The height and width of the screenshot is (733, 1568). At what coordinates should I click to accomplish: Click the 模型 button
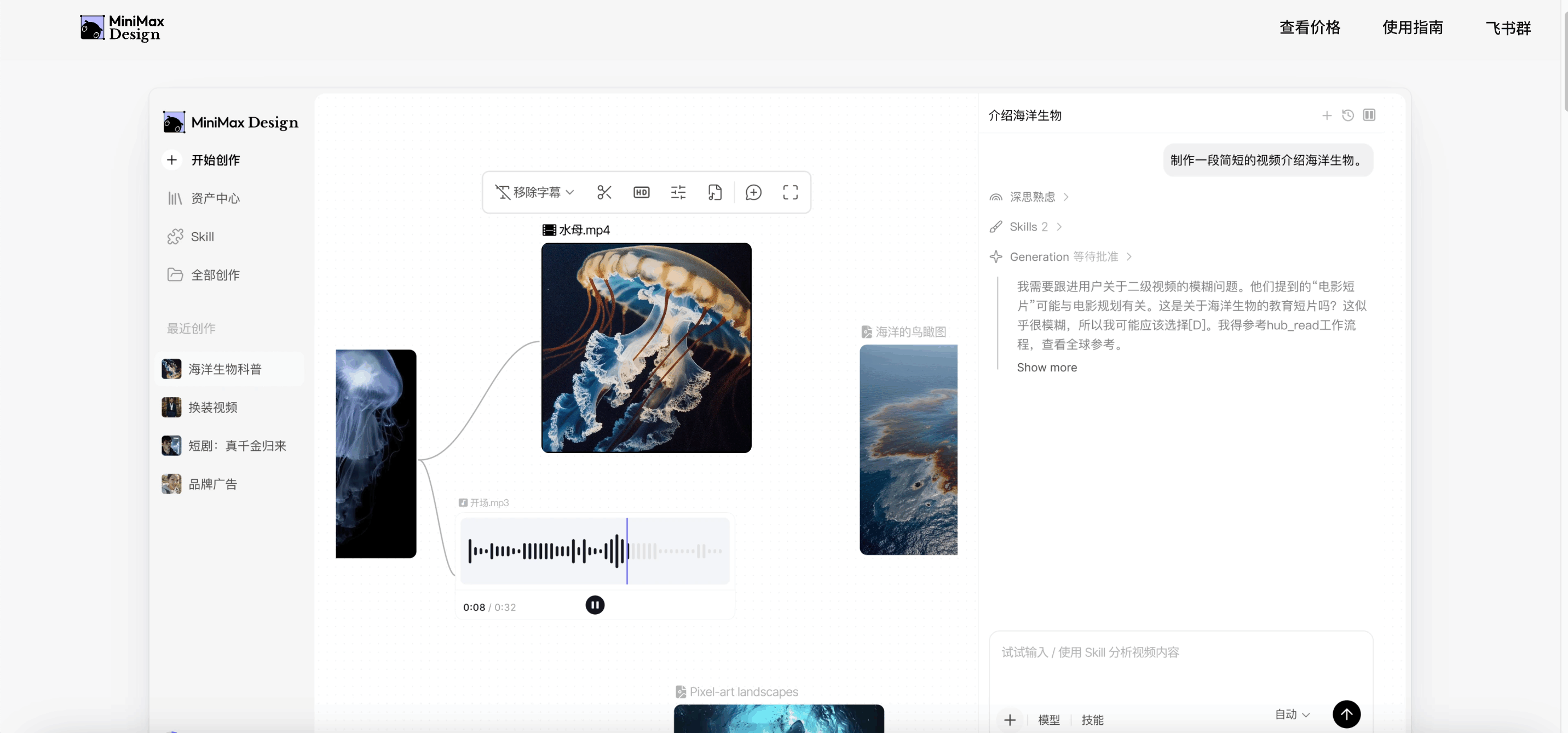pyautogui.click(x=1049, y=720)
